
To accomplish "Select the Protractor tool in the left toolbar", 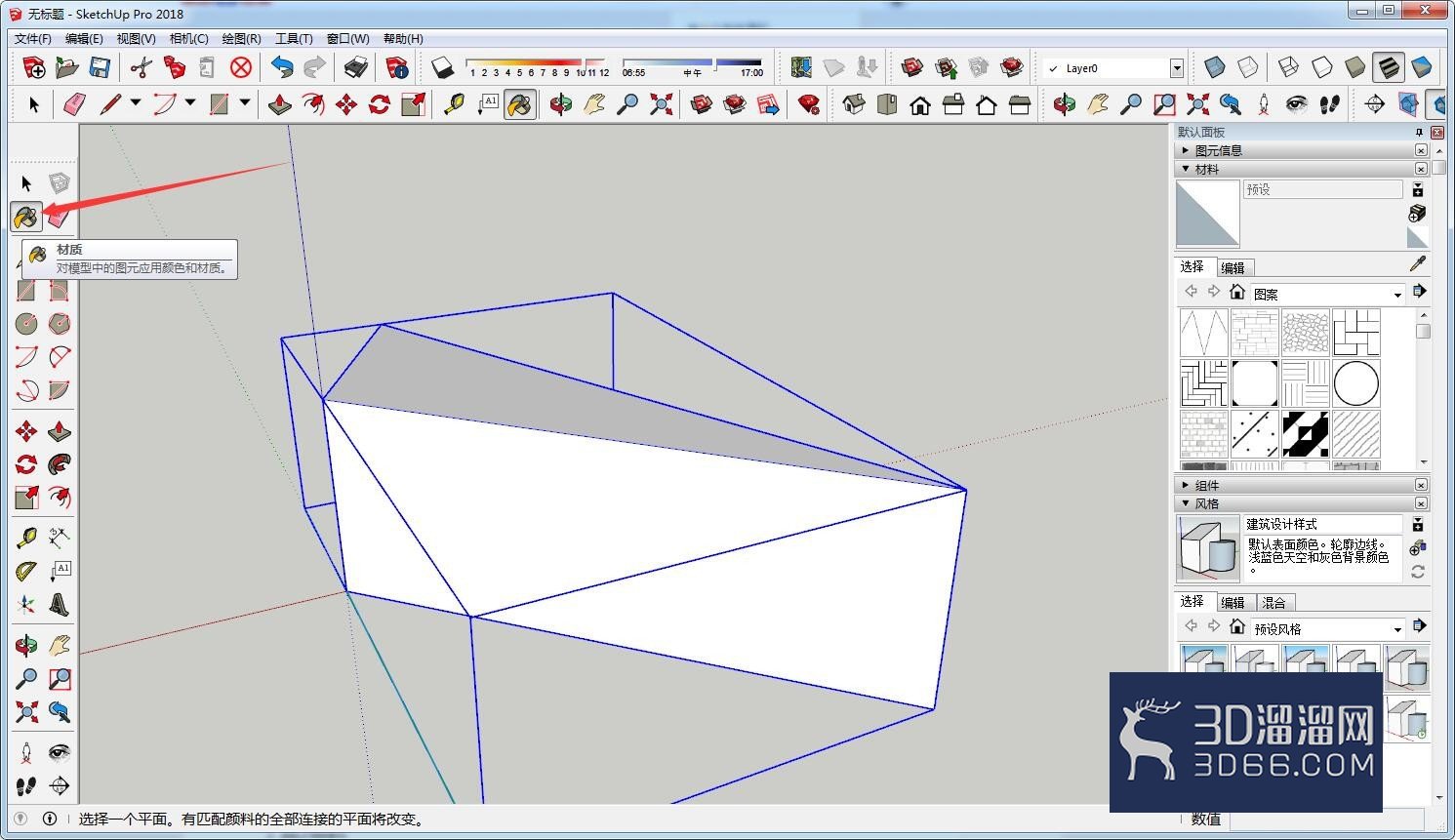I will click(x=26, y=572).
